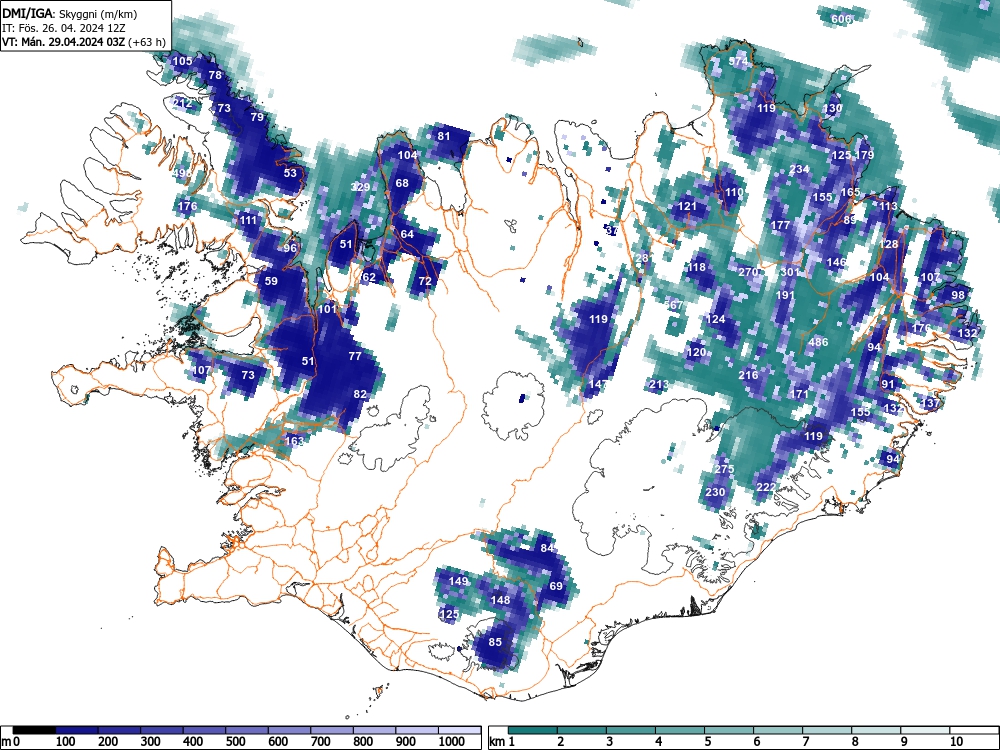Click the visibility value '72' on the map

click(x=425, y=281)
